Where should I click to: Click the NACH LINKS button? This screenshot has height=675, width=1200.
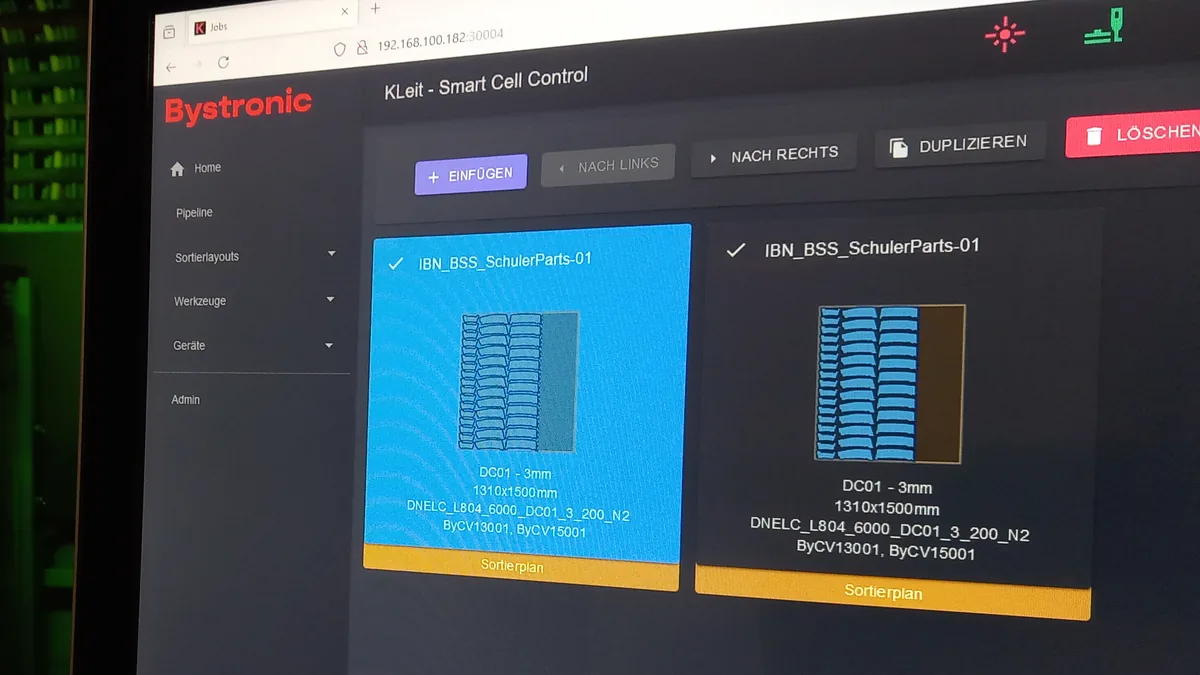tap(608, 165)
